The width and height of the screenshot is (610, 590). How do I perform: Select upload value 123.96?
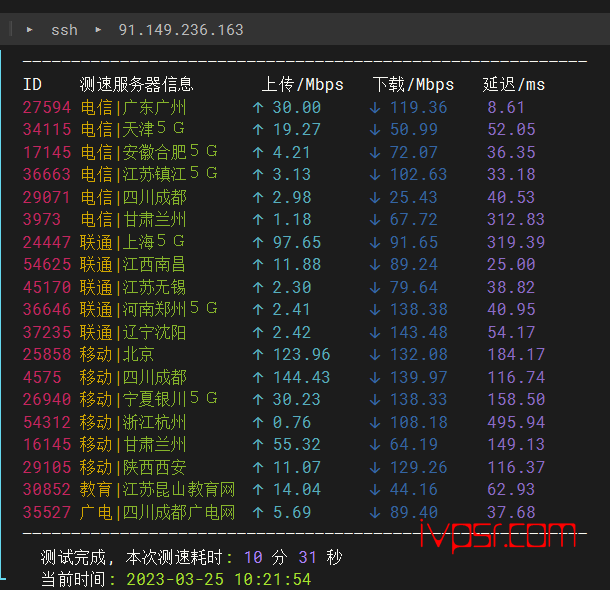point(301,354)
